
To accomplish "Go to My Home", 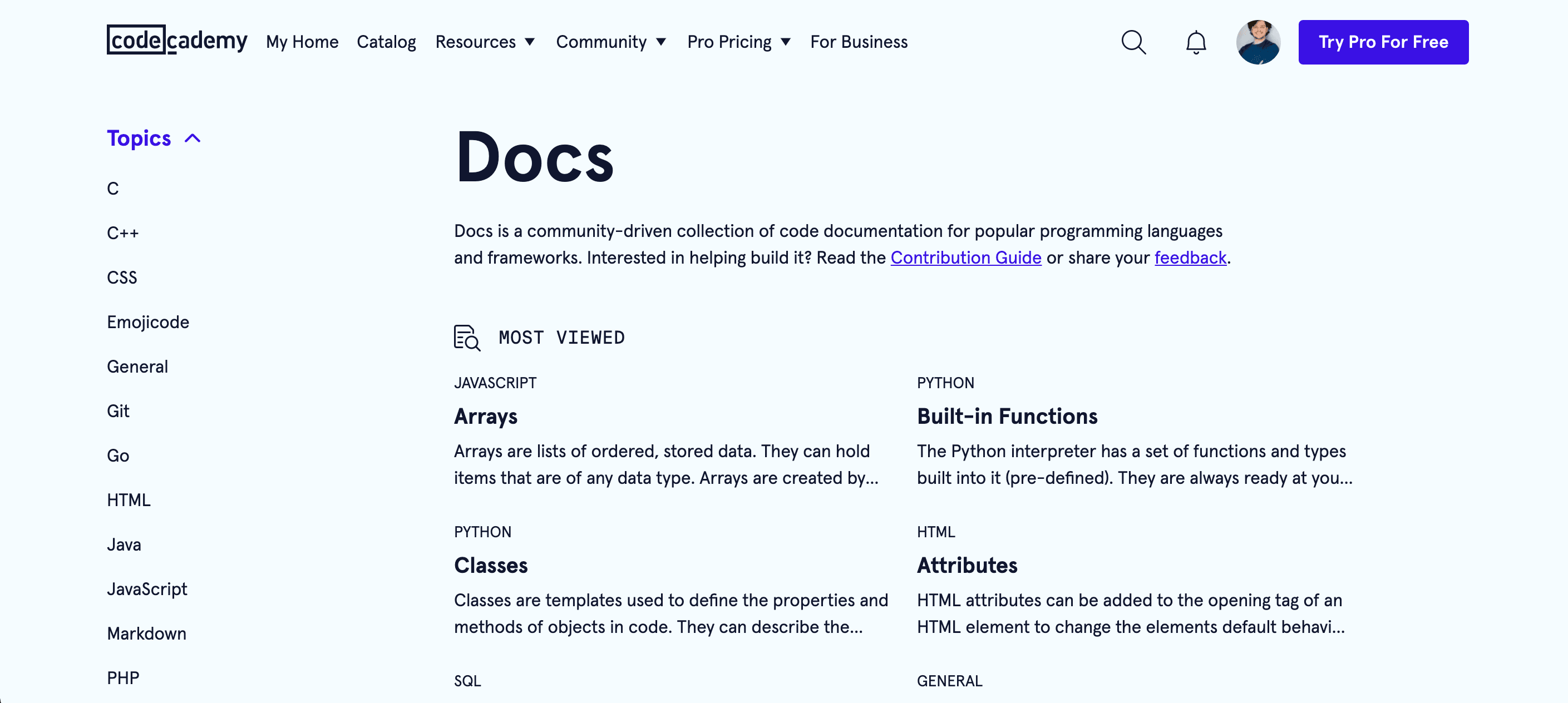I will [303, 42].
